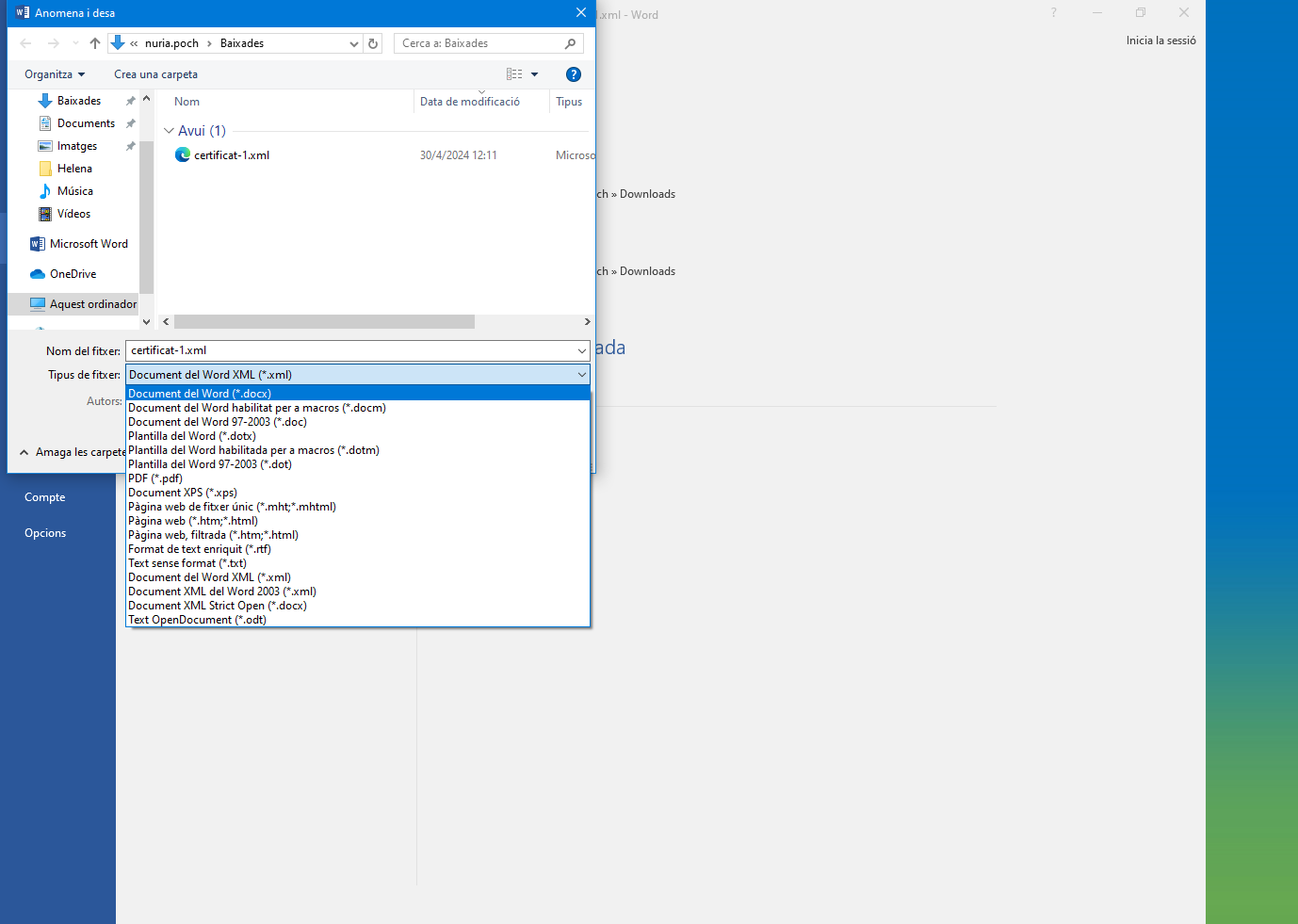1298x924 pixels.
Task: Click Inicia la sessió link
Action: pos(1160,41)
